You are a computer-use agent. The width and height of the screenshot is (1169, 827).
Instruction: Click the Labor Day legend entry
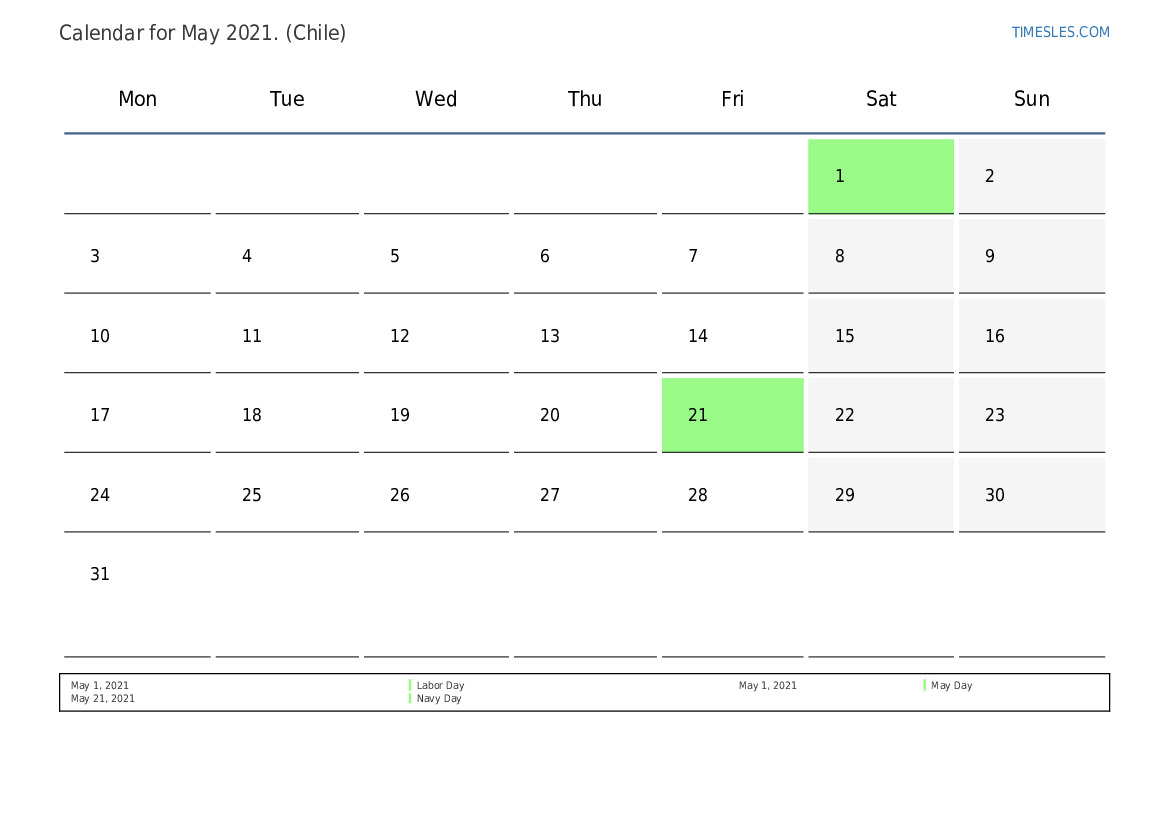pos(440,686)
